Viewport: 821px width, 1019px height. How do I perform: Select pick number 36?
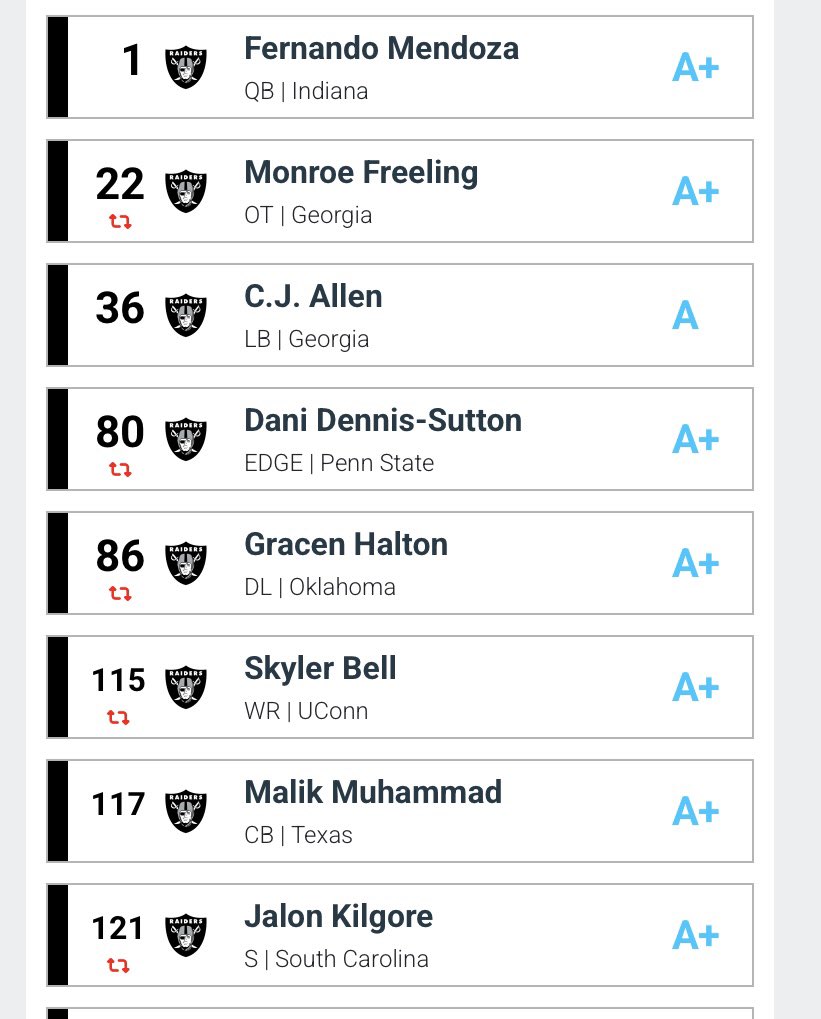(120, 308)
